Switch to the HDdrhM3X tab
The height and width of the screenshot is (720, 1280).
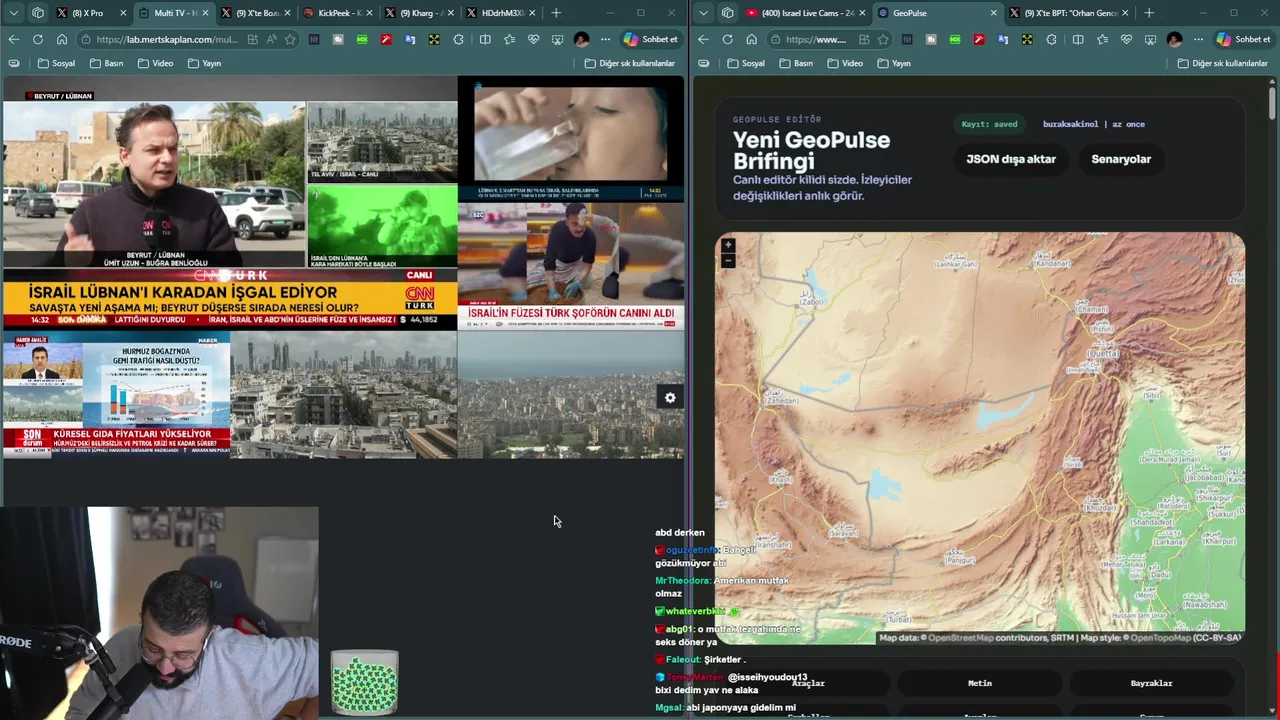pos(502,13)
